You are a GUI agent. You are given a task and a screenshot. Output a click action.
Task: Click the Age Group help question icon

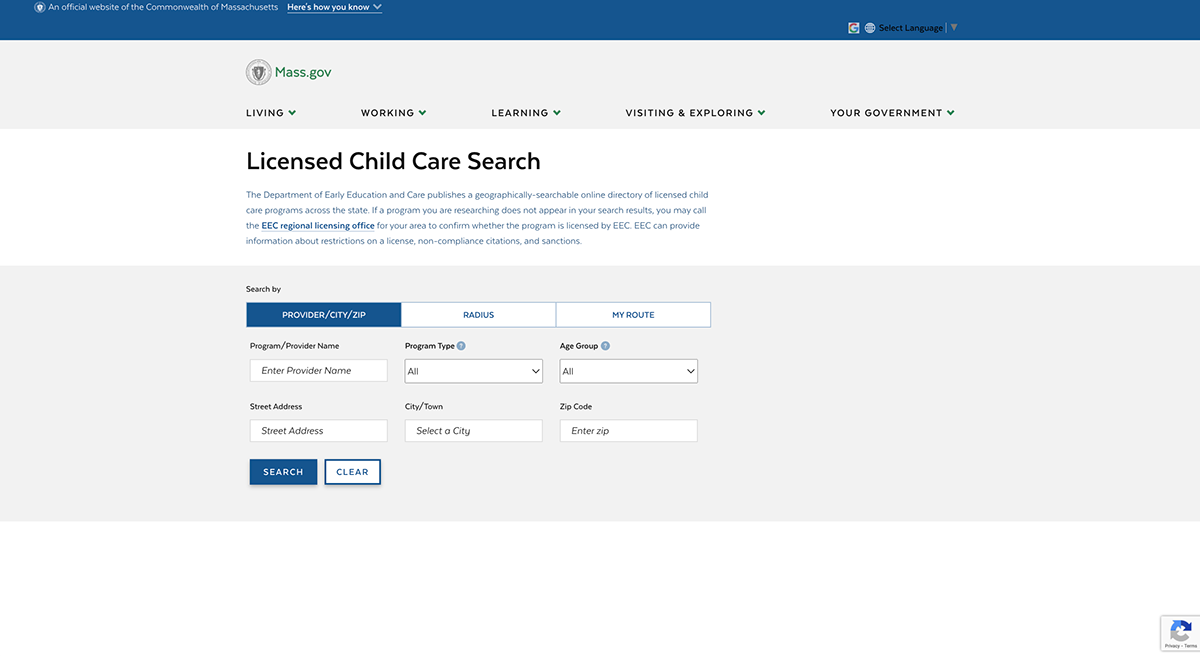tap(605, 346)
